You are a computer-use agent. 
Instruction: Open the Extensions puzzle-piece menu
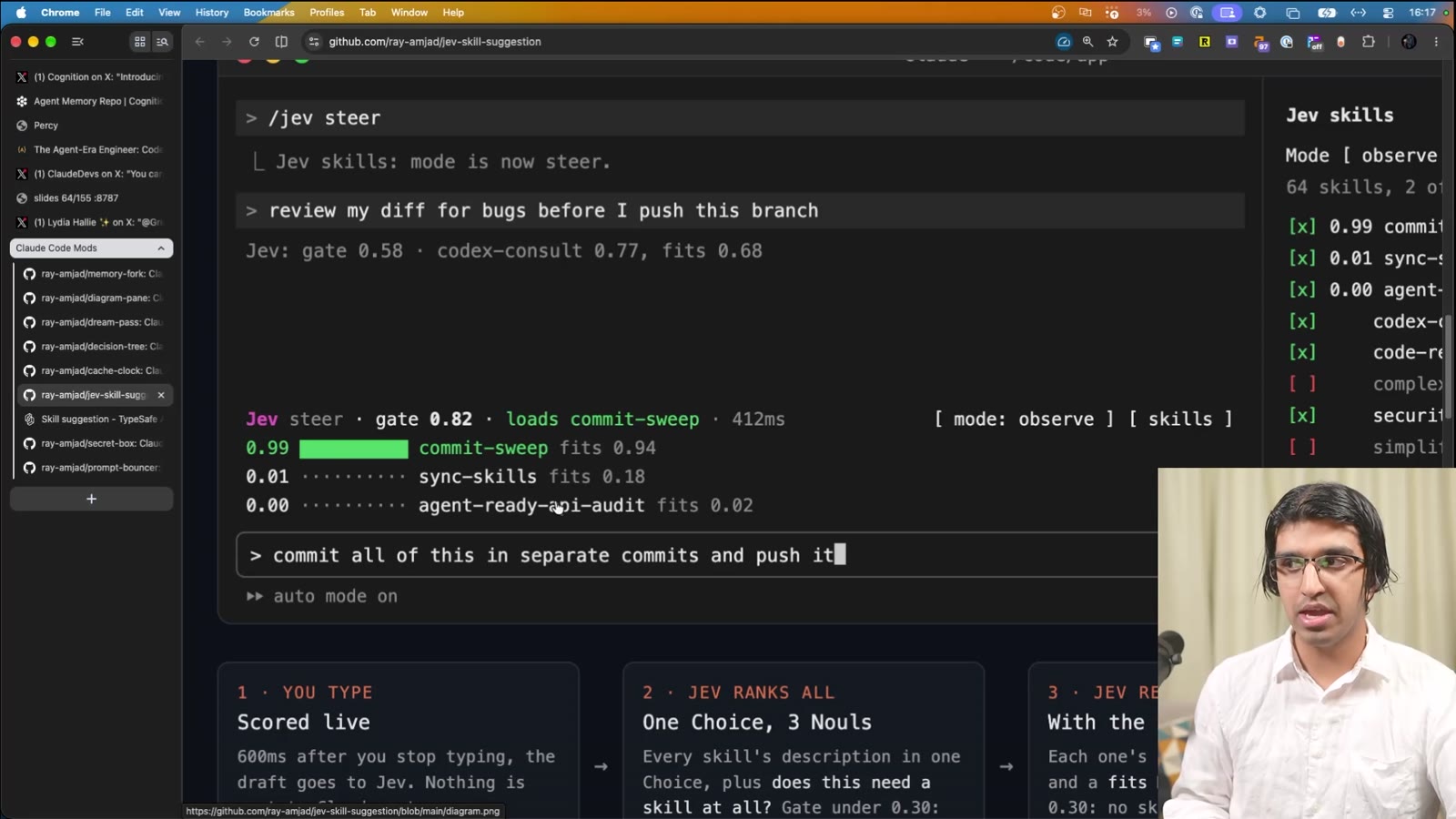pyautogui.click(x=1368, y=42)
